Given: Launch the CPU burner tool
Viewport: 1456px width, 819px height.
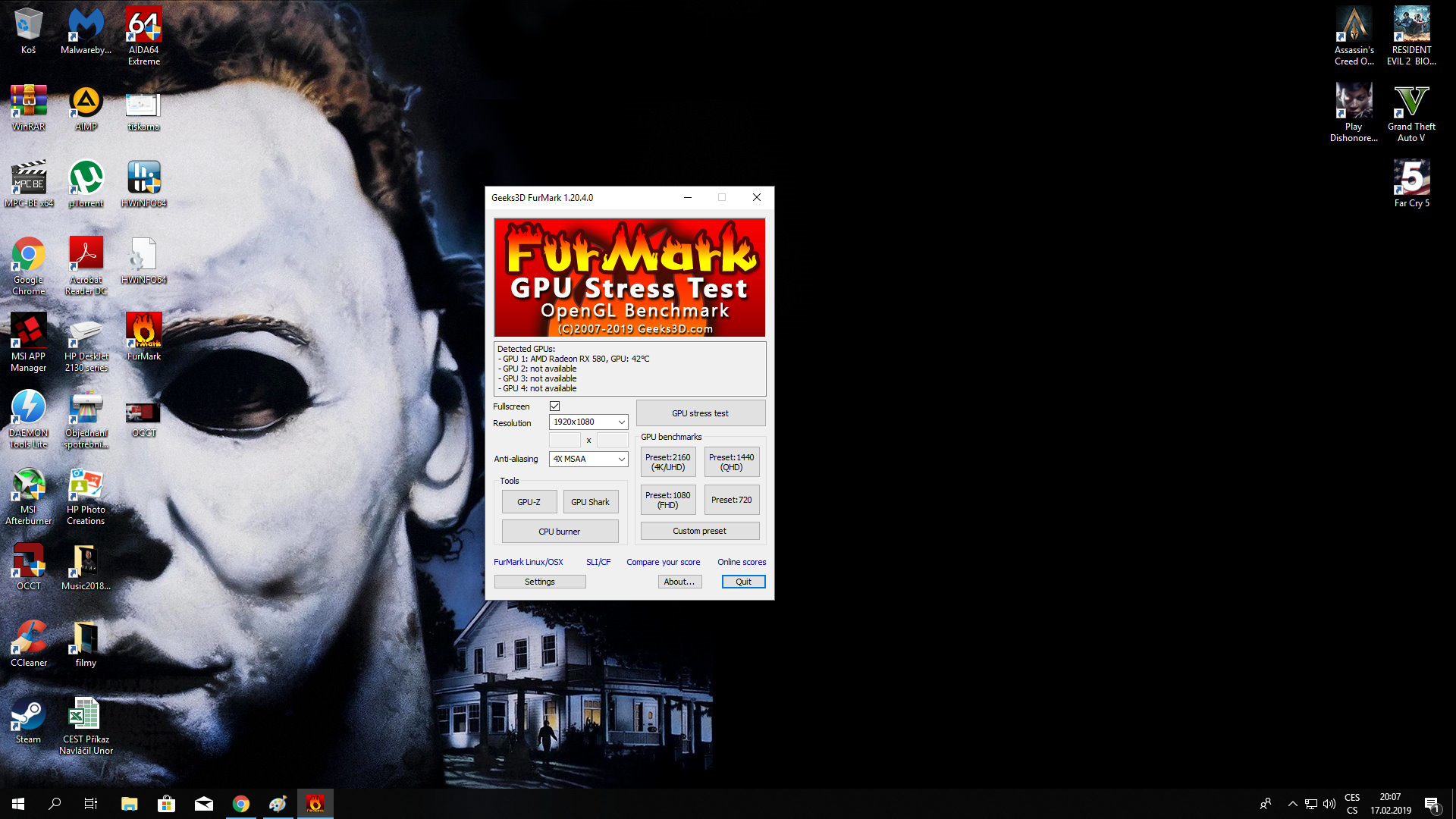Looking at the screenshot, I should (x=560, y=532).
